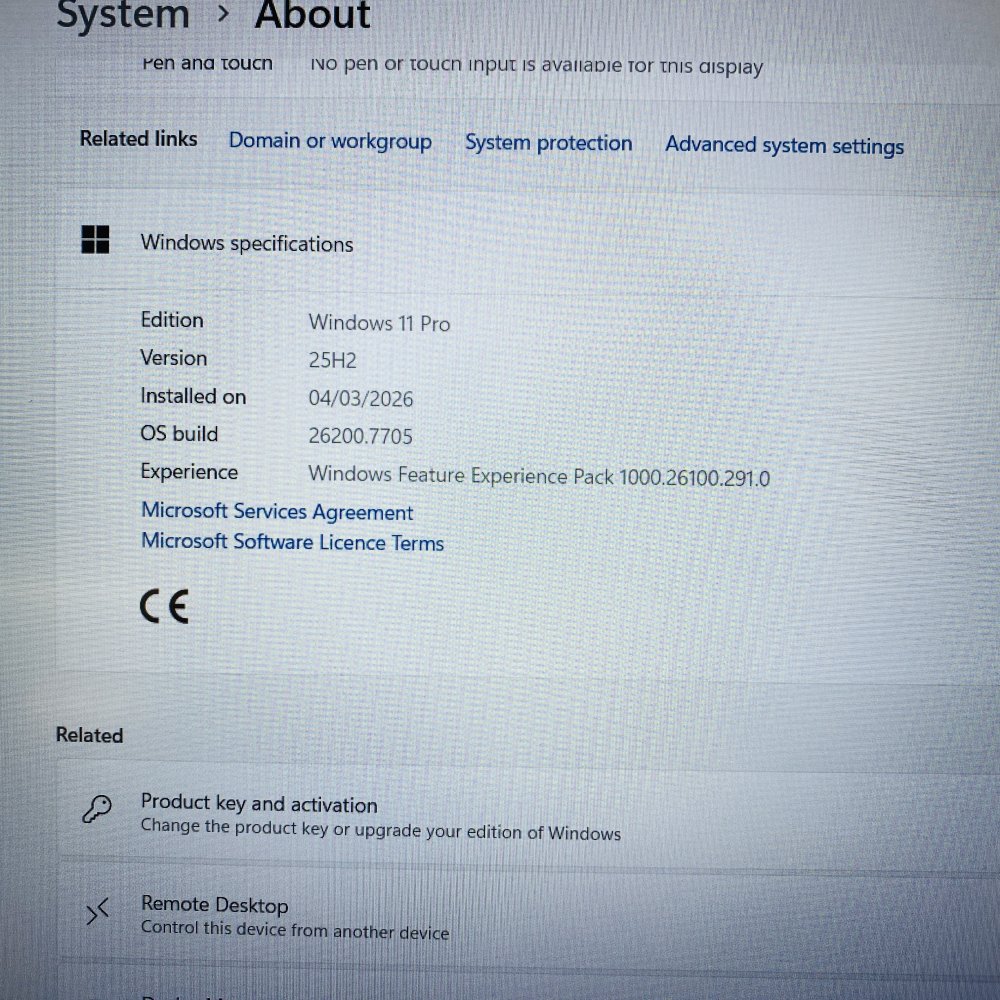Click the Pen and touch label
1000x1000 pixels.
click(x=207, y=63)
